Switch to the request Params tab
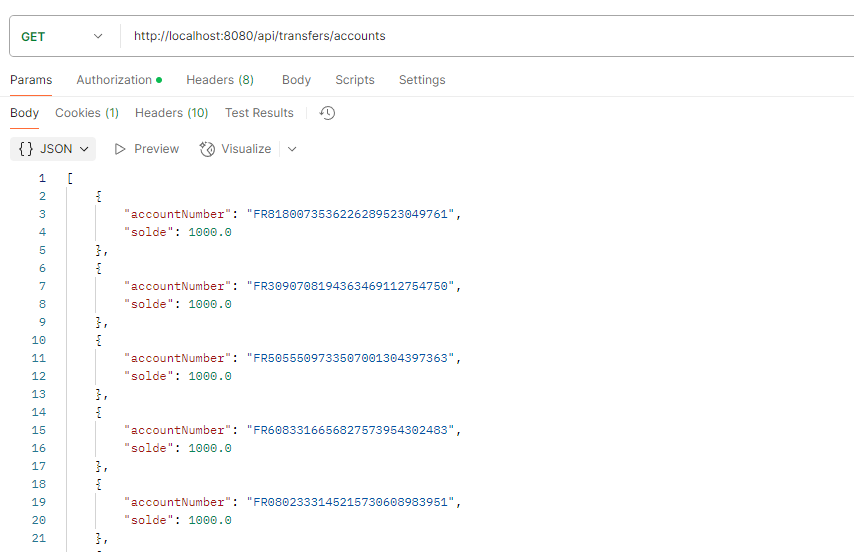854x552 pixels. [30, 80]
